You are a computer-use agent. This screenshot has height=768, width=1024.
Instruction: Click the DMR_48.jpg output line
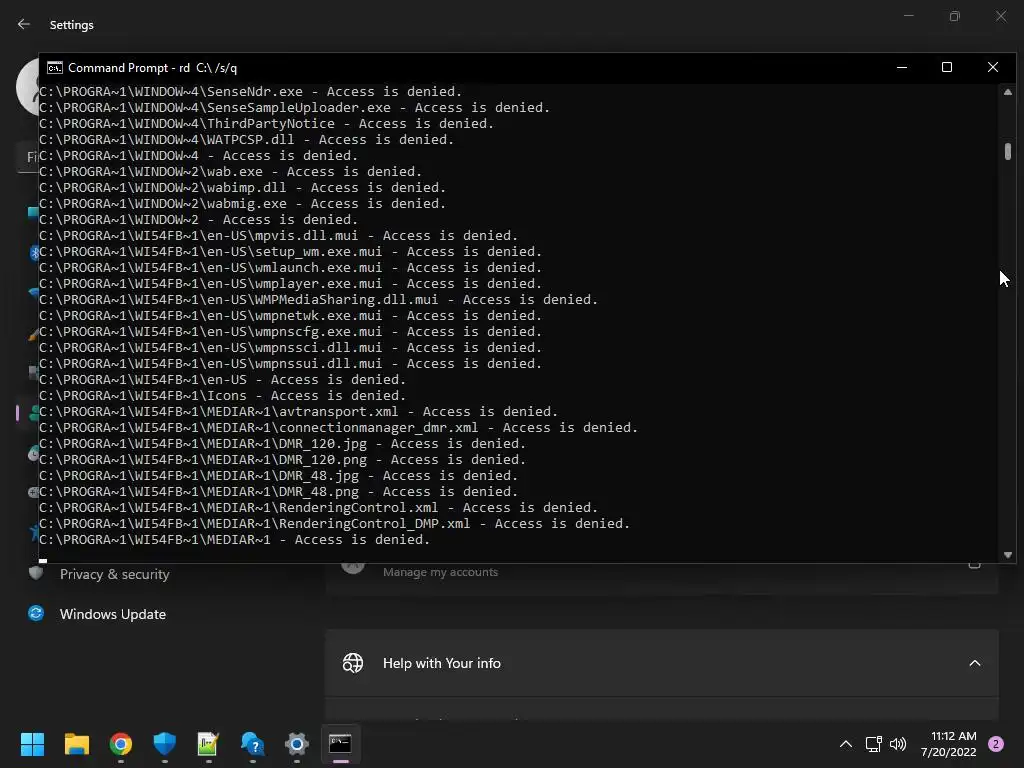click(x=278, y=475)
